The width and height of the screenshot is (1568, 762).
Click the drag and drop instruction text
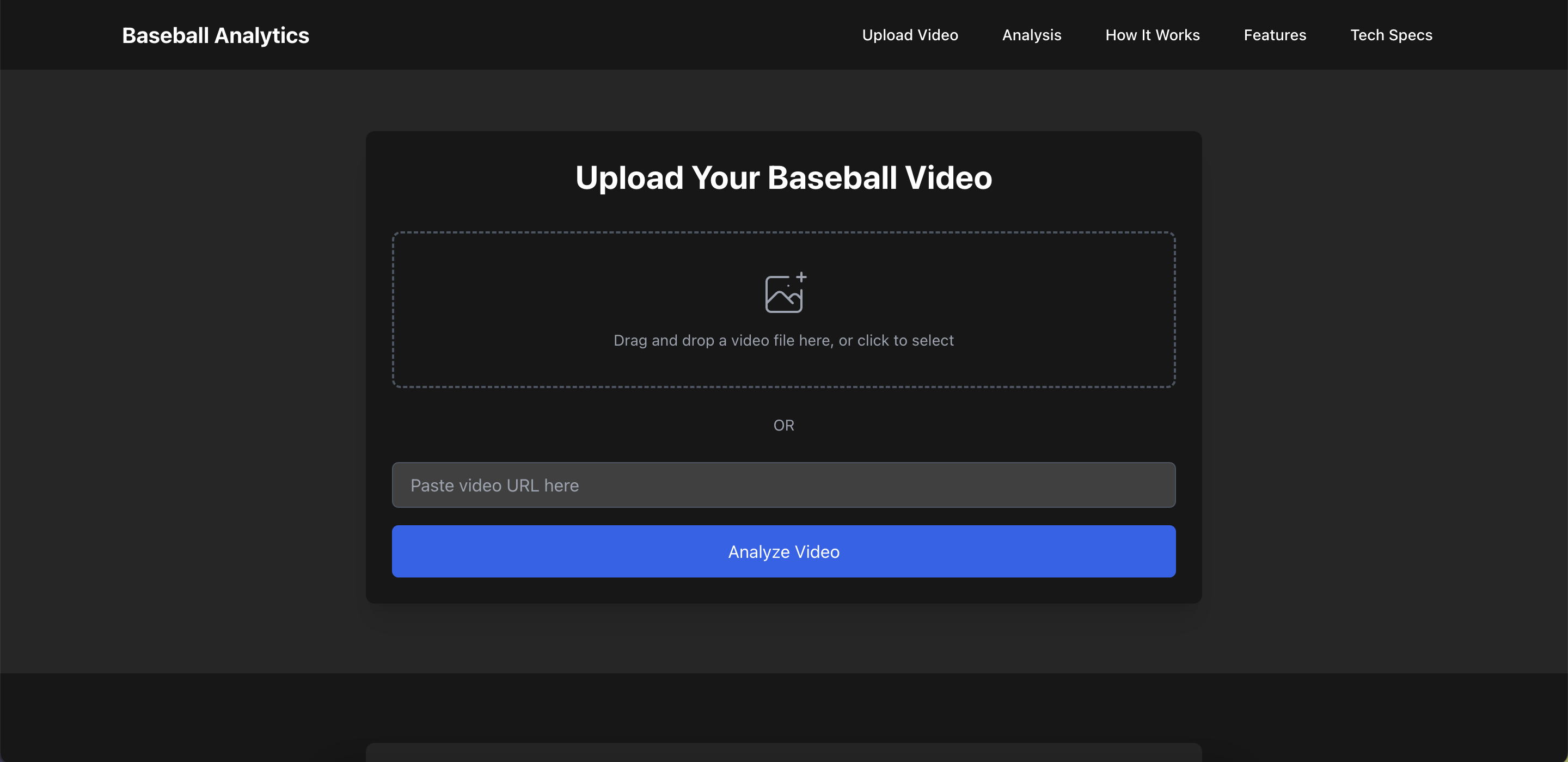coord(783,340)
